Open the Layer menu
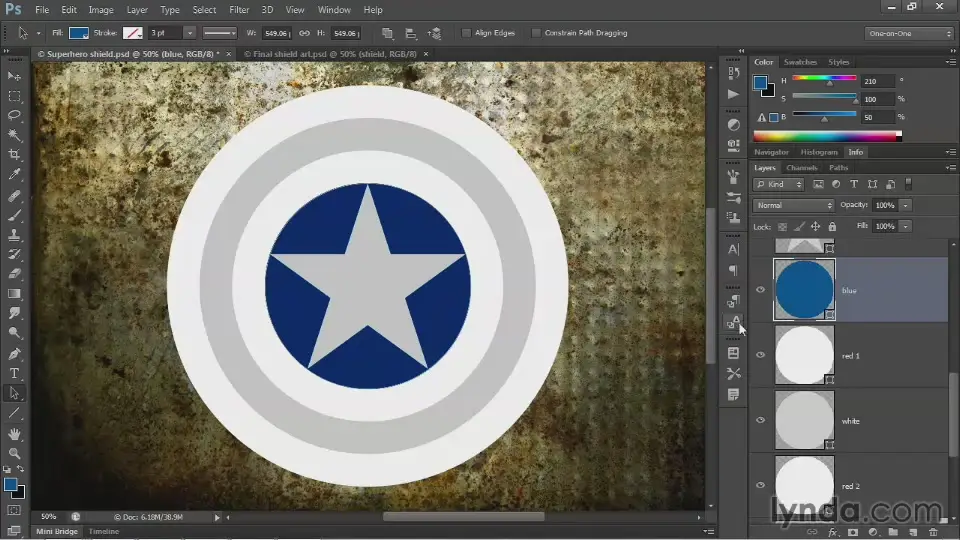This screenshot has width=960, height=540. [137, 10]
